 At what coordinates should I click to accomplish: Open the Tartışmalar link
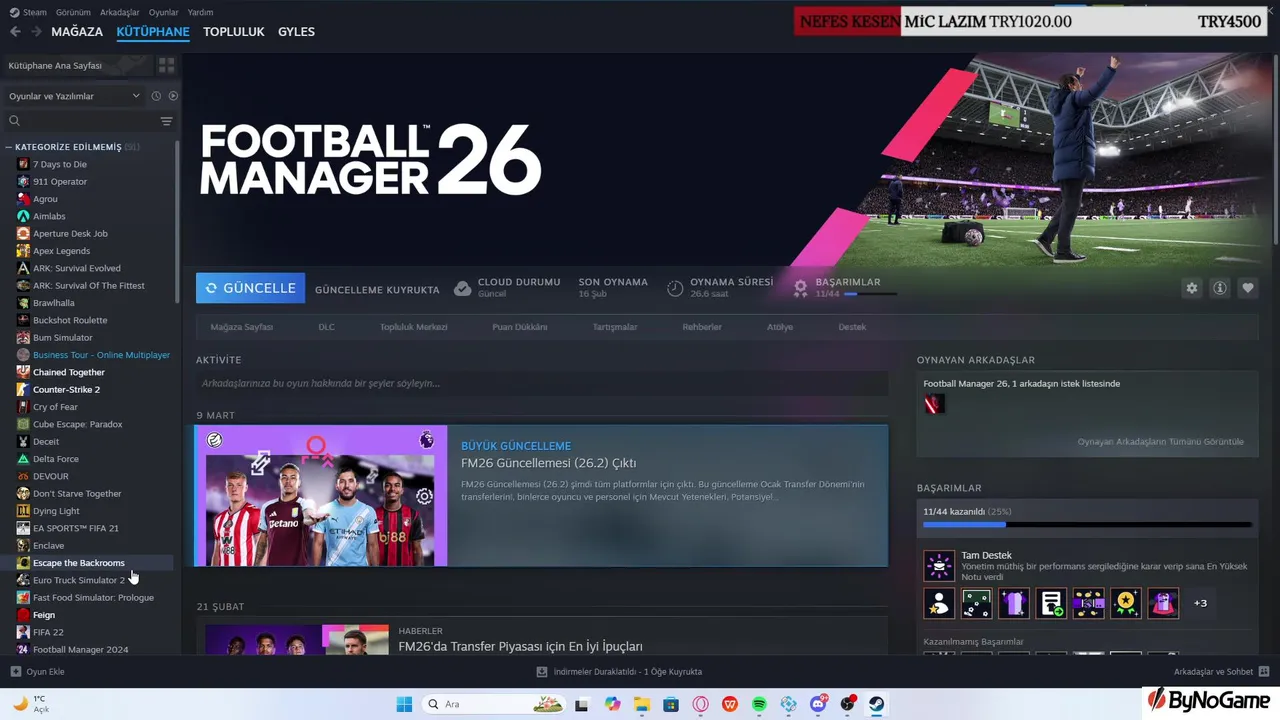coord(615,327)
